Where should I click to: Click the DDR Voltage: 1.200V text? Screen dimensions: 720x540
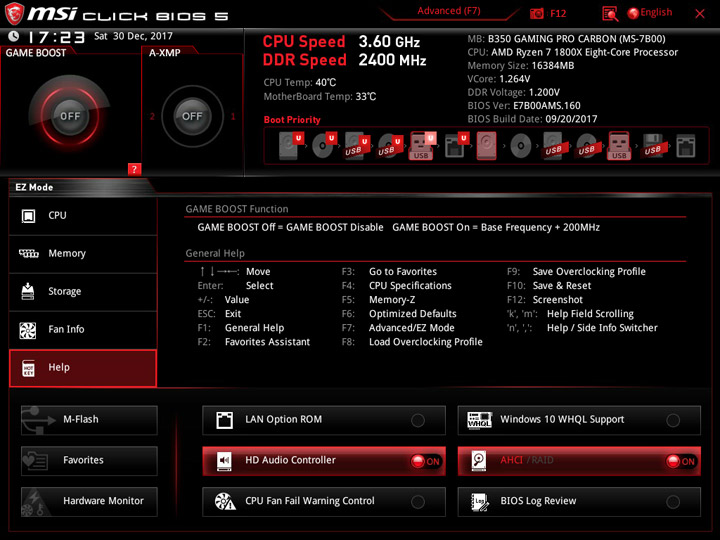click(x=513, y=92)
